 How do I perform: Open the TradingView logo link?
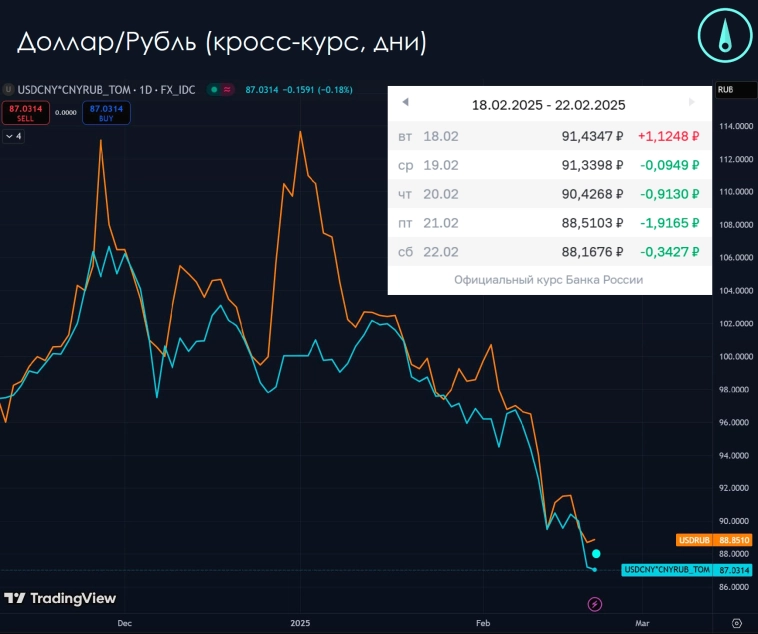click(x=60, y=598)
